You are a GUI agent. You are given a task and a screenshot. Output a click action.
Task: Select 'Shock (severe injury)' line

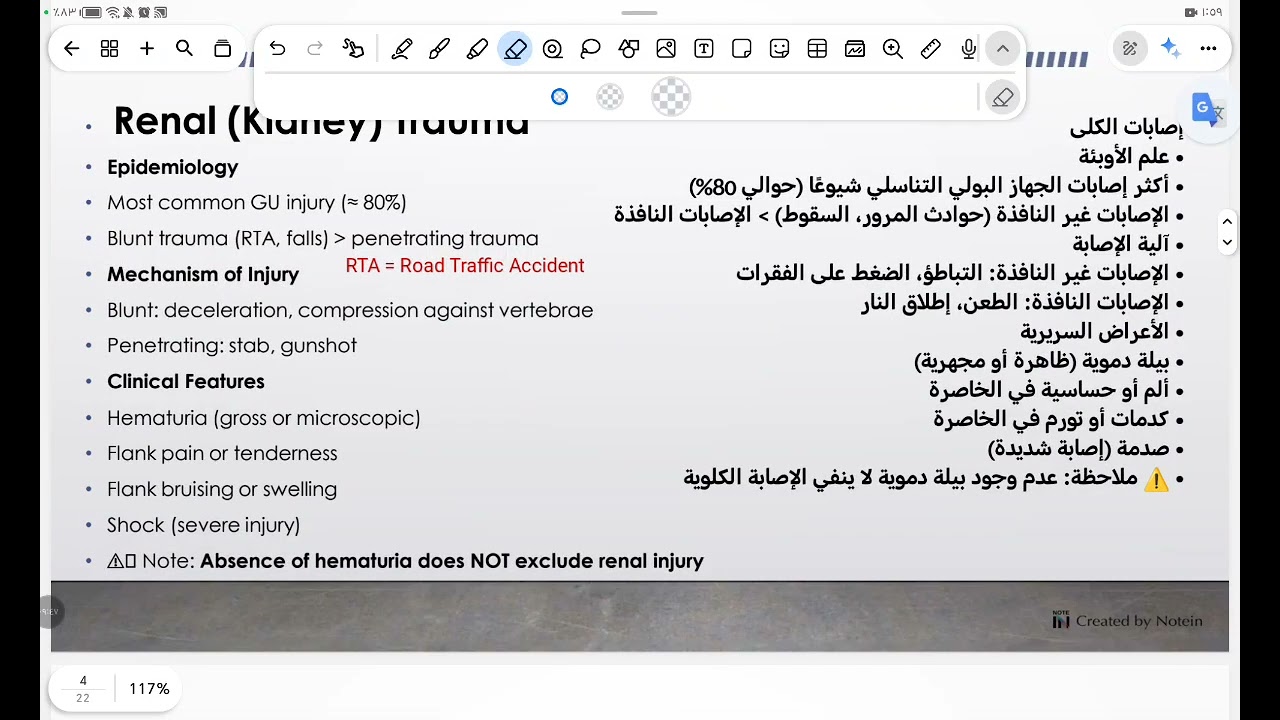click(x=204, y=526)
